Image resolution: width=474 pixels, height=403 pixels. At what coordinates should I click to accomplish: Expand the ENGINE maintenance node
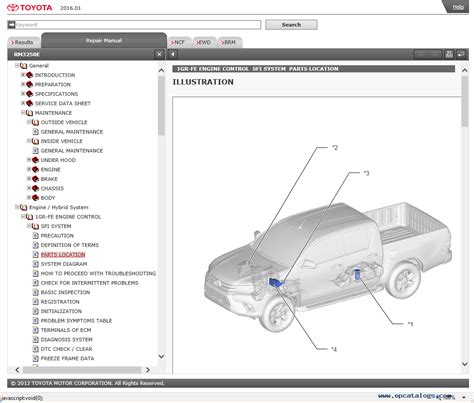pos(29,169)
